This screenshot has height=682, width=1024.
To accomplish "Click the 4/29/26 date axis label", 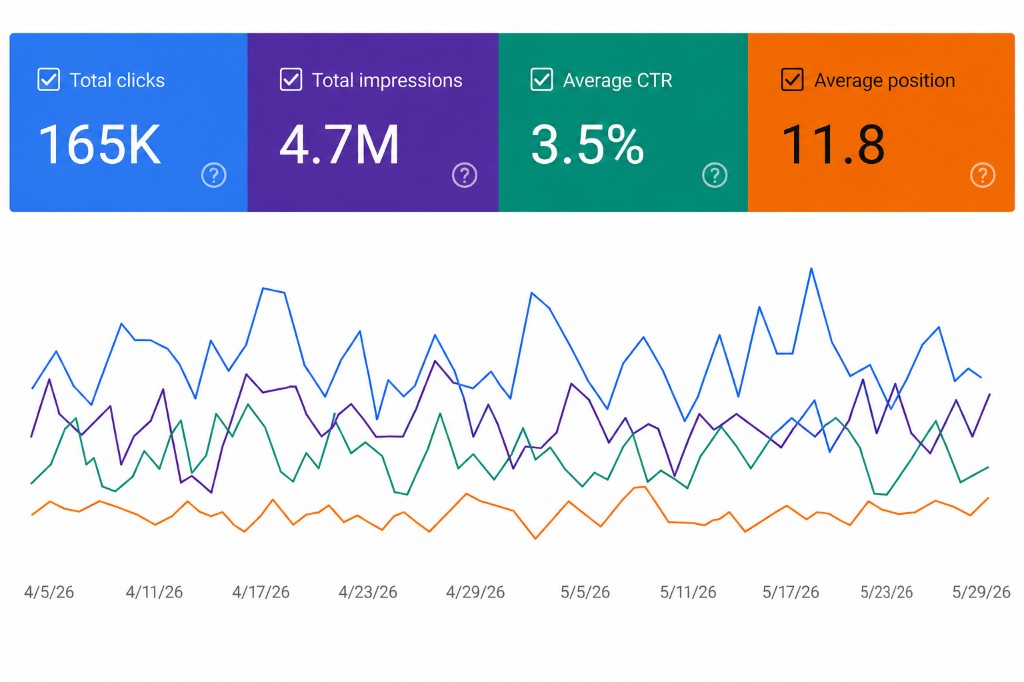I will (475, 593).
